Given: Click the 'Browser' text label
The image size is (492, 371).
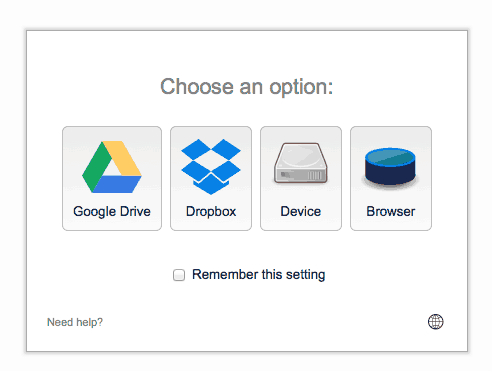Looking at the screenshot, I should tap(391, 211).
